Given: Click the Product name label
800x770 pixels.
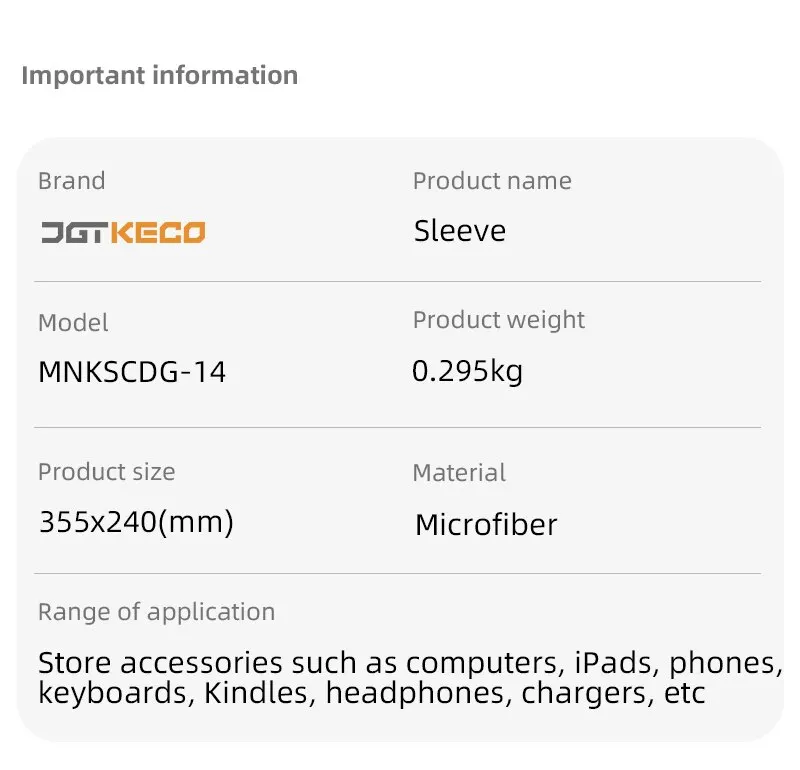Looking at the screenshot, I should 492,181.
